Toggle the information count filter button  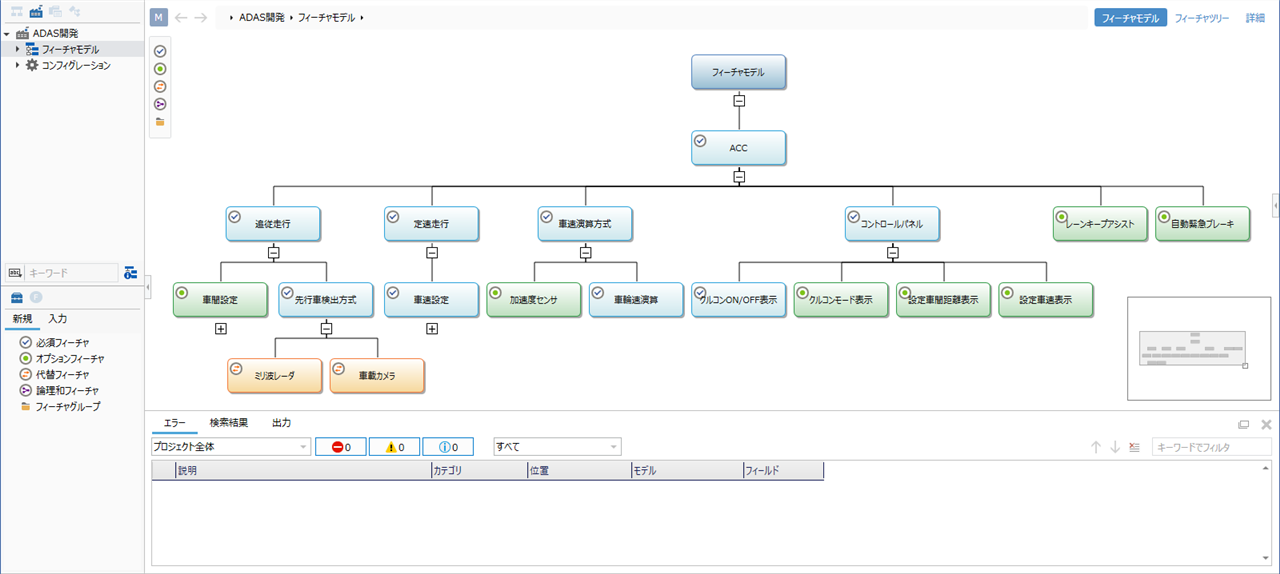[x=448, y=447]
